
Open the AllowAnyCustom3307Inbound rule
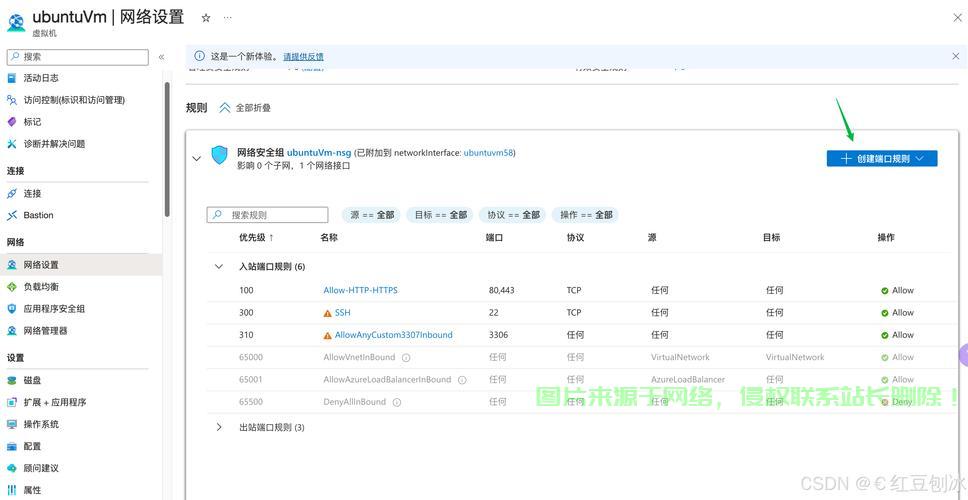click(393, 335)
